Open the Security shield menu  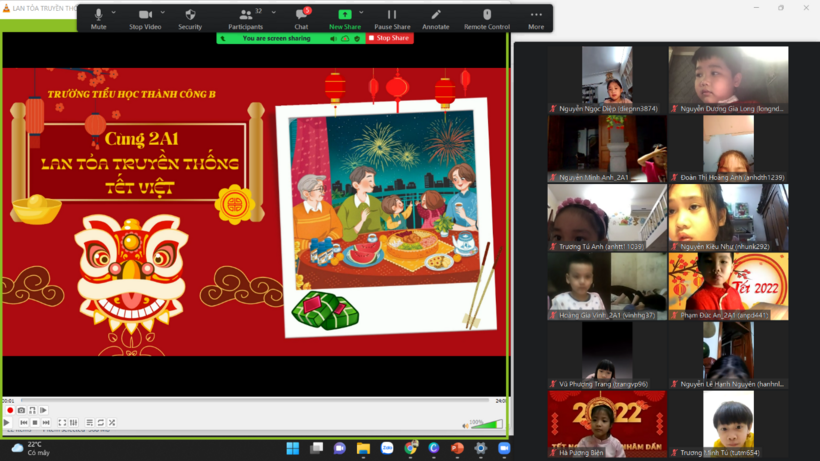pyautogui.click(x=190, y=18)
